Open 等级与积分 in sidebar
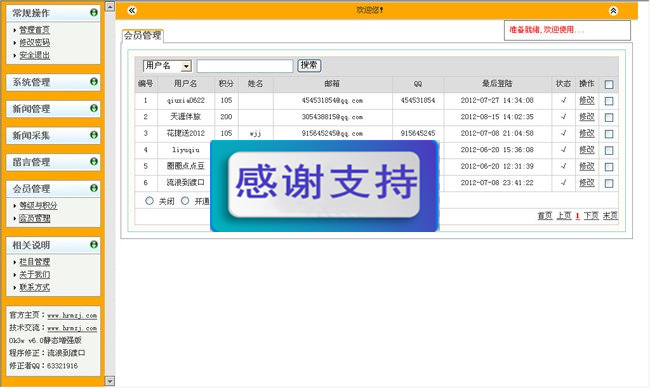Image resolution: width=650 pixels, height=388 pixels. (x=38, y=205)
